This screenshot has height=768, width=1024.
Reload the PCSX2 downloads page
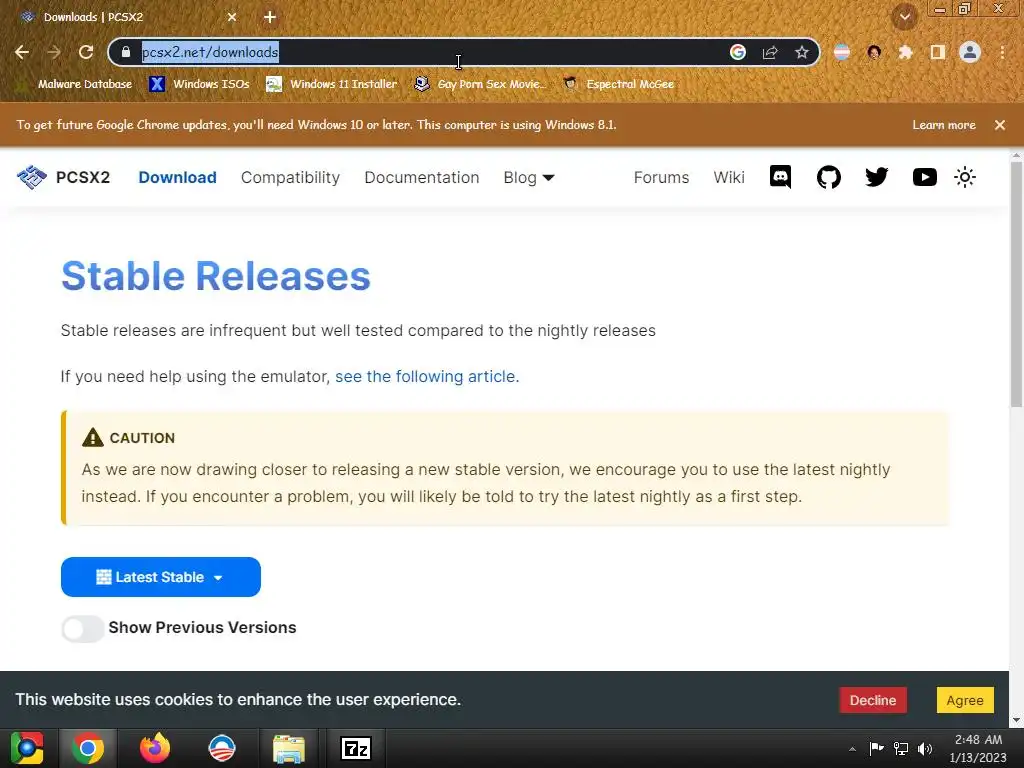click(86, 52)
